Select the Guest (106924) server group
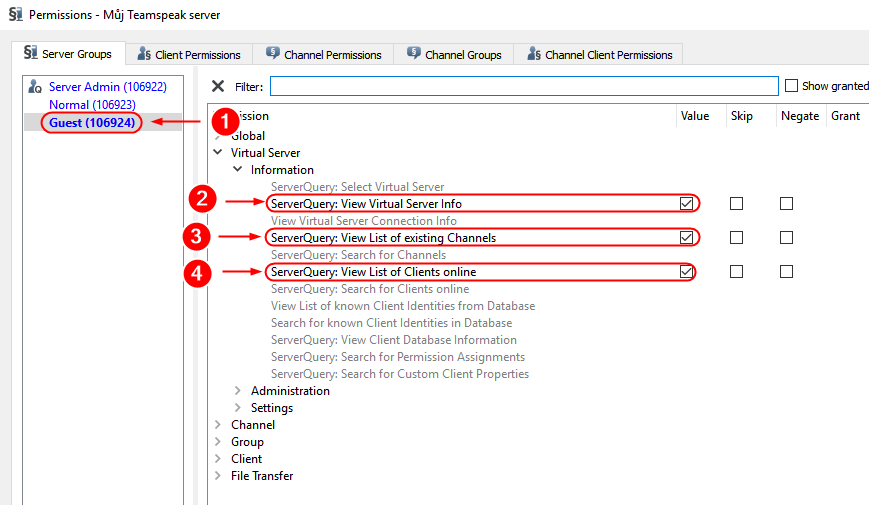The width and height of the screenshot is (869, 505). click(x=92, y=123)
